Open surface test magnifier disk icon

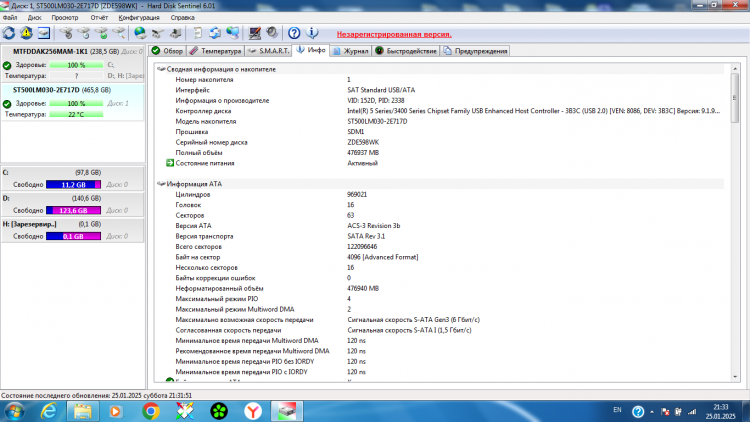tap(119, 33)
